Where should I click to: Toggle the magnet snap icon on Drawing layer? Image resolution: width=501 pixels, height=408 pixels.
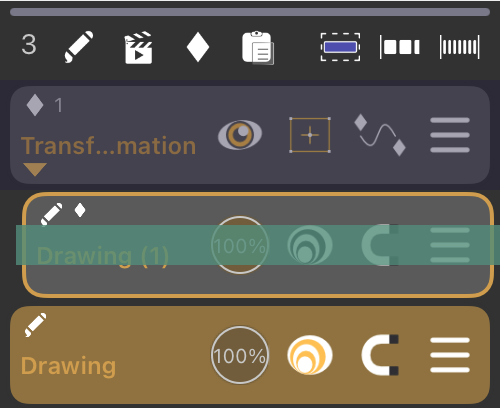click(380, 355)
